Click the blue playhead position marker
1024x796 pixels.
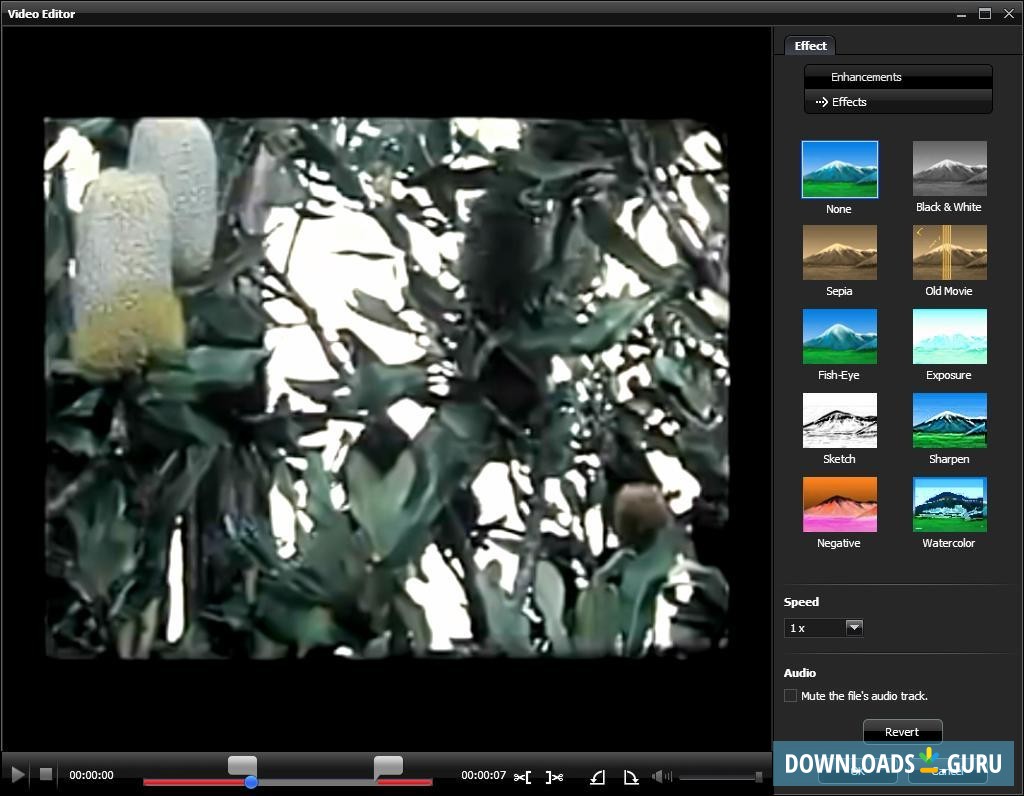[251, 782]
